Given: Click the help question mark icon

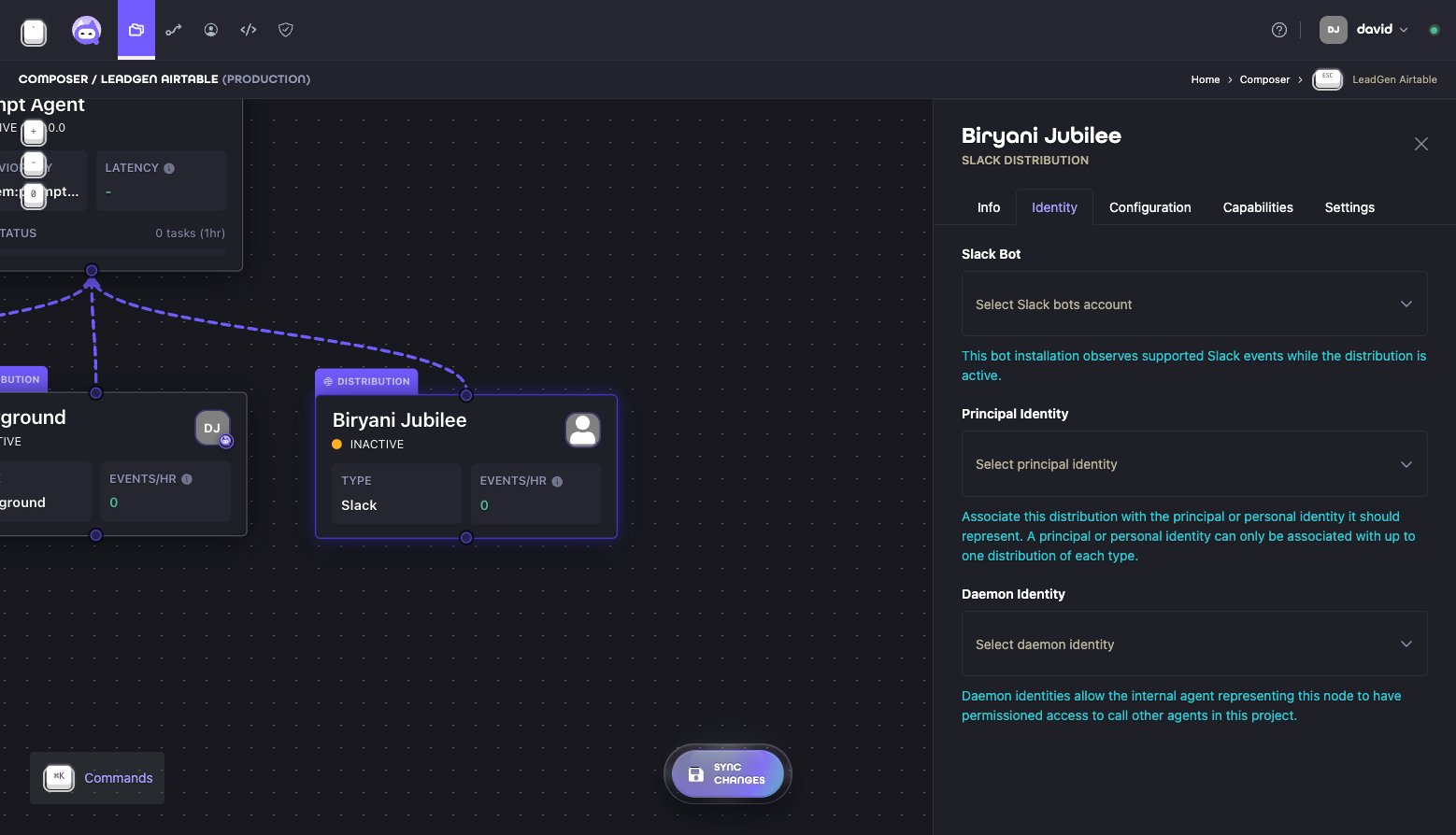Looking at the screenshot, I should (x=1279, y=30).
